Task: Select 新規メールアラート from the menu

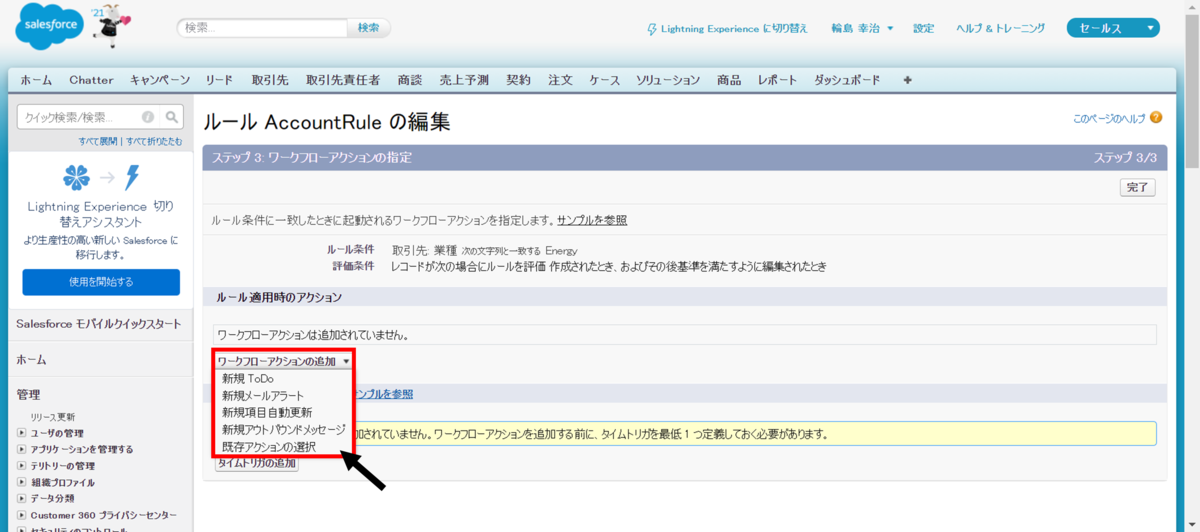Action: pyautogui.click(x=263, y=395)
